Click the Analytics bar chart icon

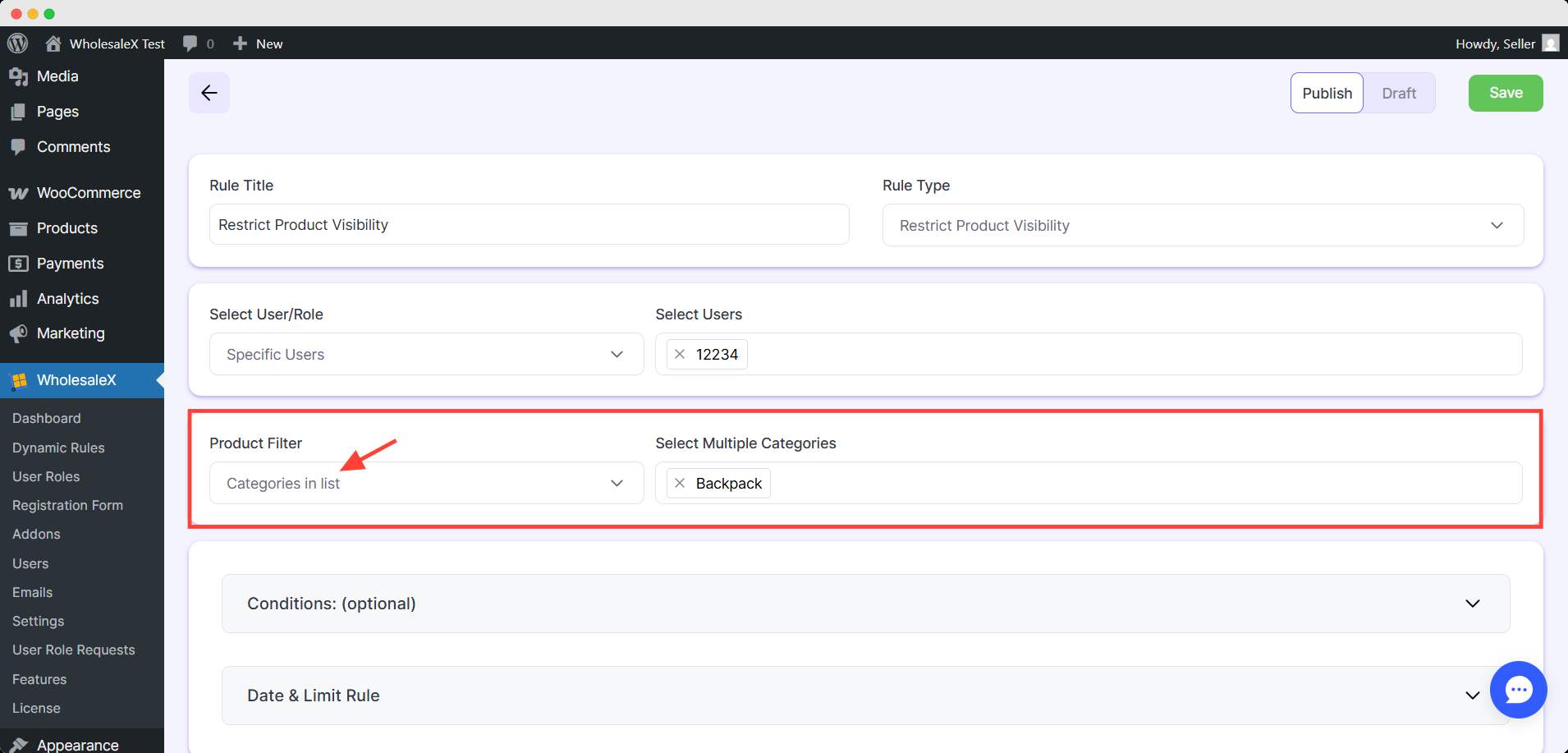(x=18, y=299)
